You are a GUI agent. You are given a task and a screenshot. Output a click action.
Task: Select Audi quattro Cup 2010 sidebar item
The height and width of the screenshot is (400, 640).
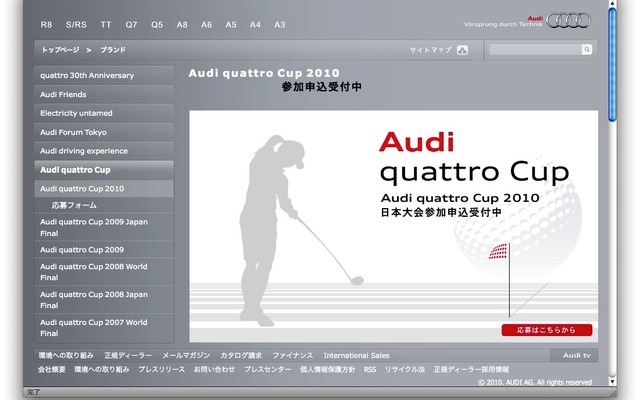coord(104,189)
